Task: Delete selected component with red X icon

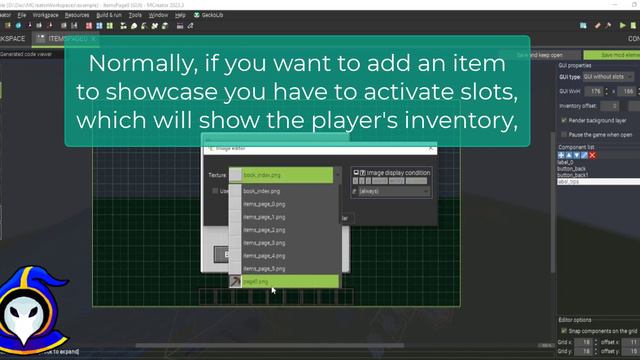Action: 592,155
